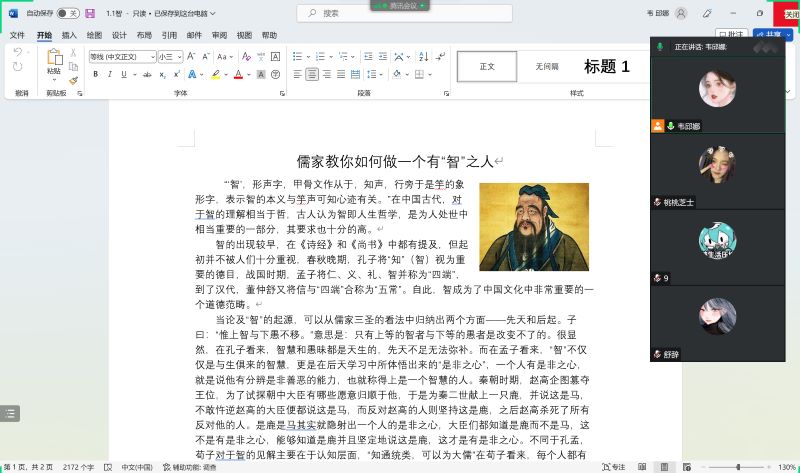800x473 pixels.
Task: Toggle strikethrough formatting
Action: coord(149,74)
